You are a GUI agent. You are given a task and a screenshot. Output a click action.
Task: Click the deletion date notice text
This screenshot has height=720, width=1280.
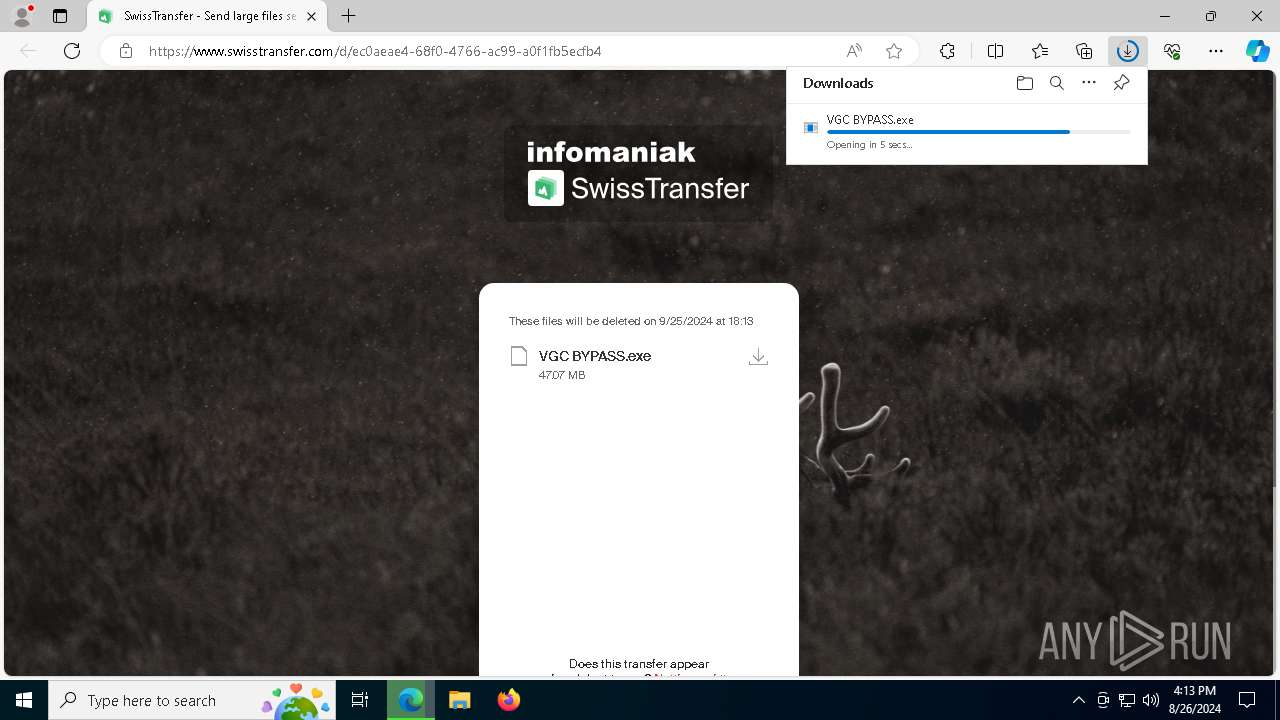(x=631, y=321)
